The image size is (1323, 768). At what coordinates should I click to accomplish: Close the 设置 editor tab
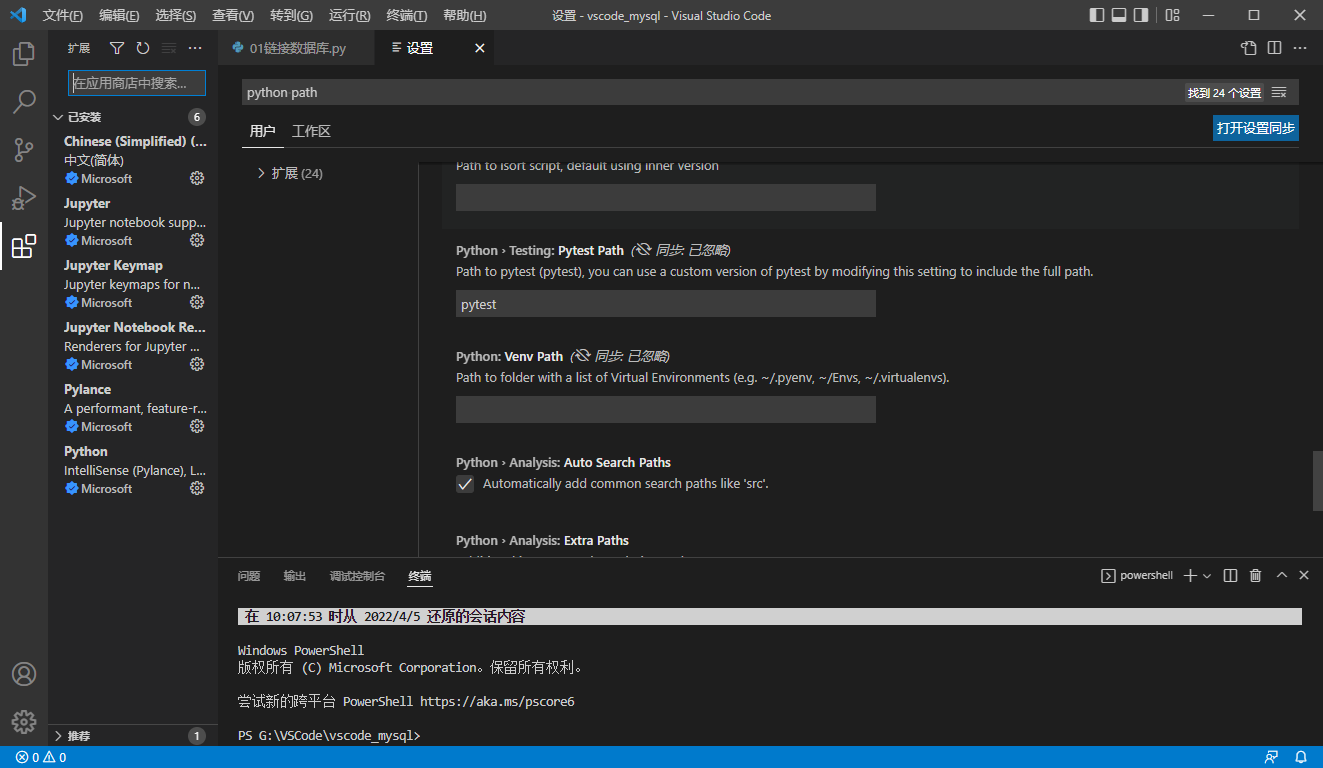[480, 48]
